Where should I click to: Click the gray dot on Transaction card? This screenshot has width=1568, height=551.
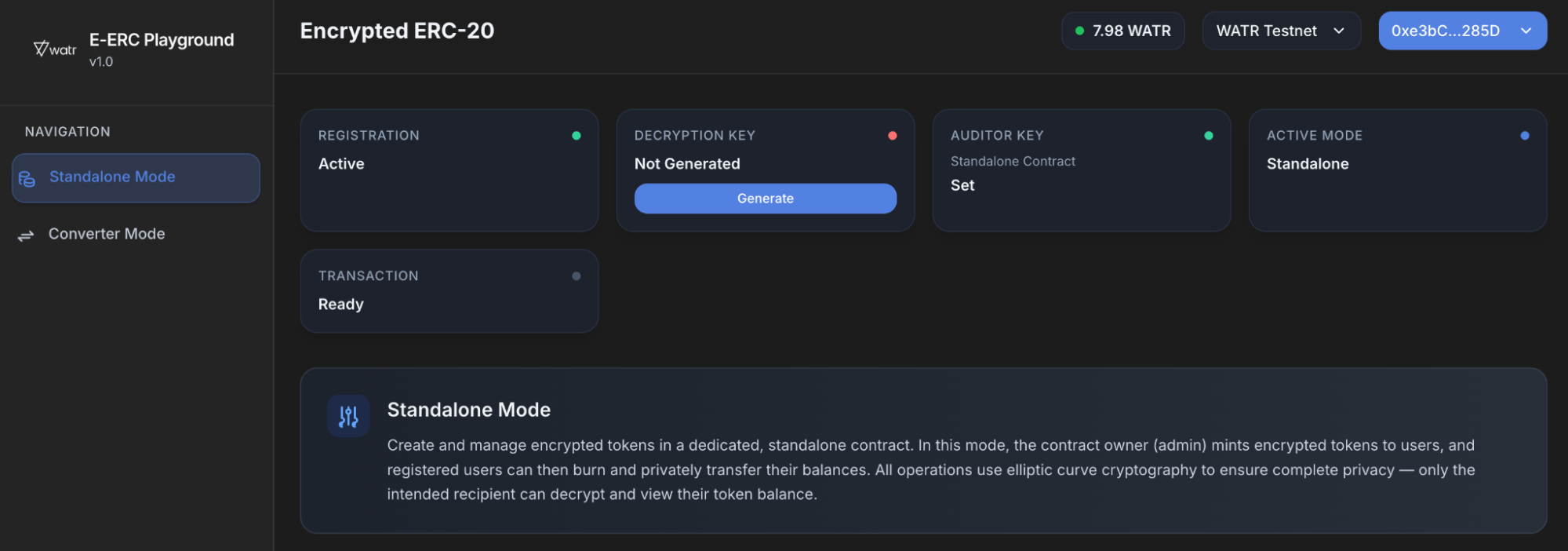577,275
